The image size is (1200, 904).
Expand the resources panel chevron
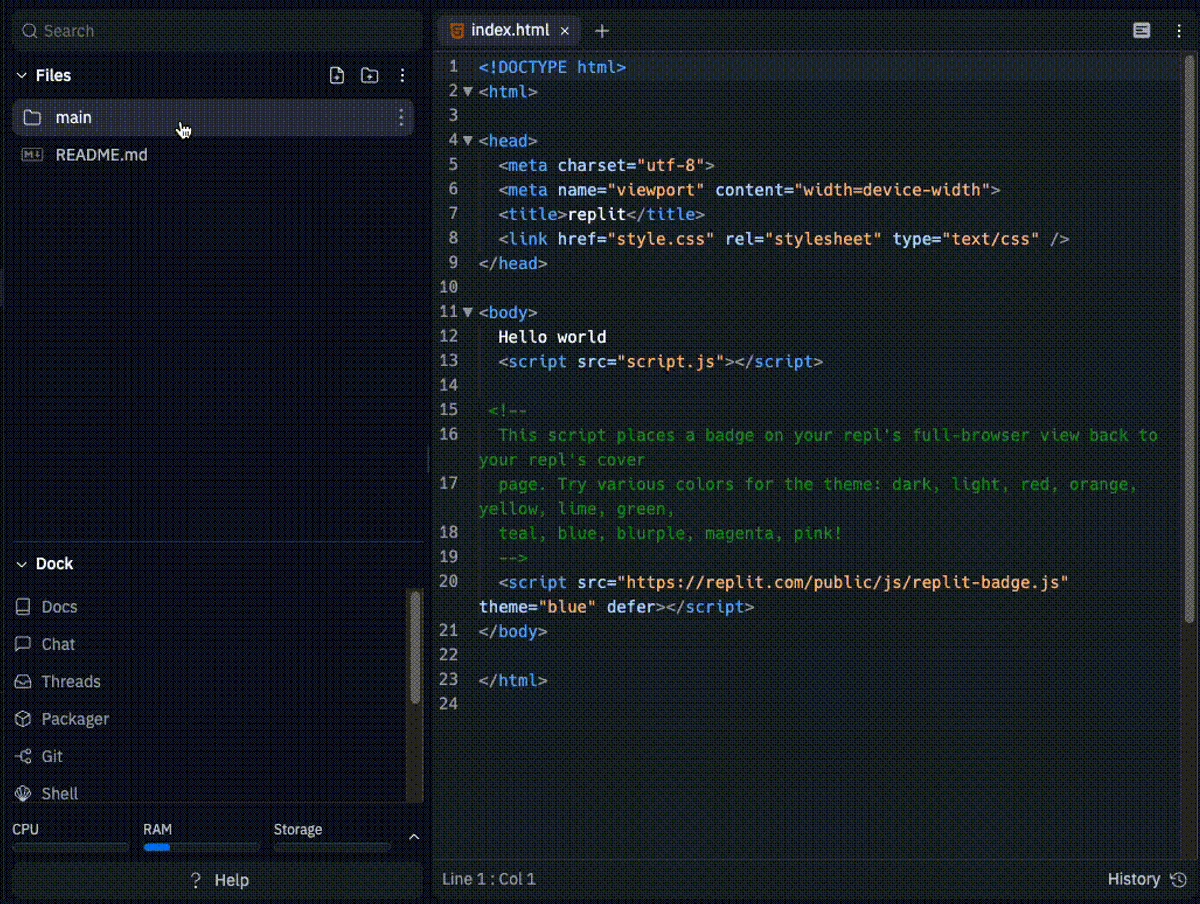point(414,837)
